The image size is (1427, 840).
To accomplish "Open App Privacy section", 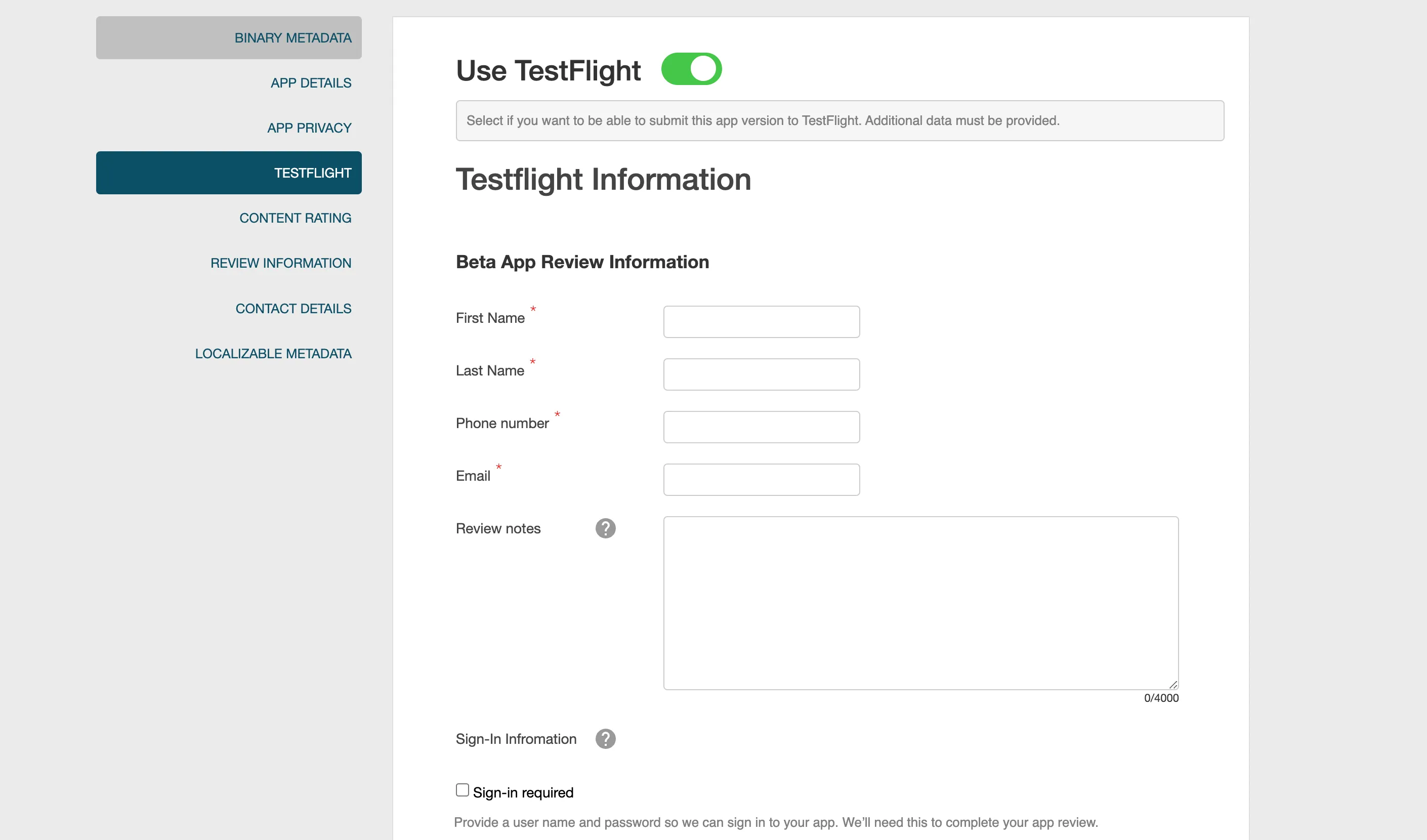I will click(309, 128).
